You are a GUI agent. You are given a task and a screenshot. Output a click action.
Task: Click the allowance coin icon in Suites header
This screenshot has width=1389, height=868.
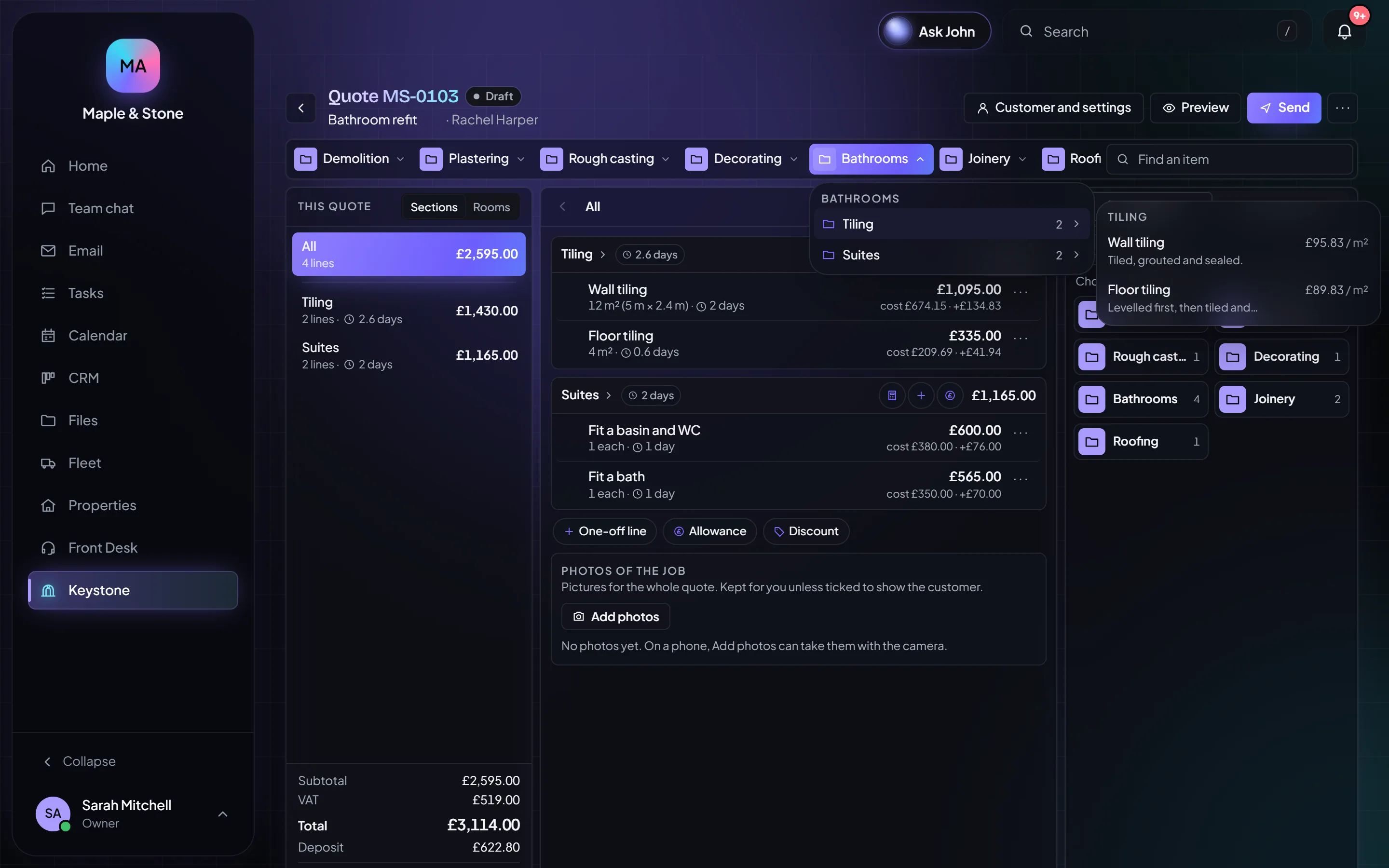pos(950,395)
